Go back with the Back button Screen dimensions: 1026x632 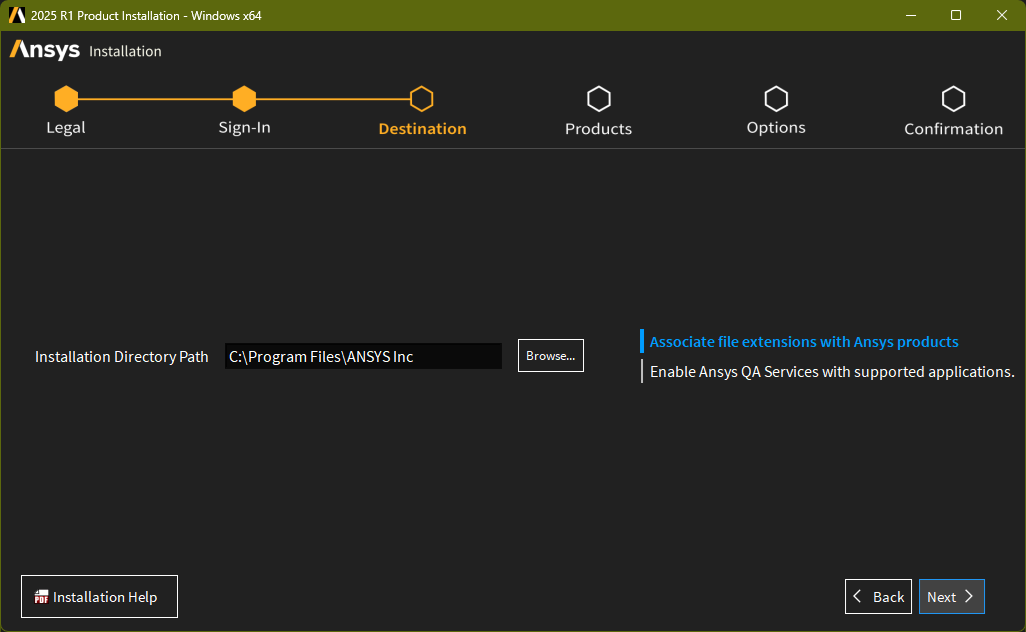click(878, 597)
